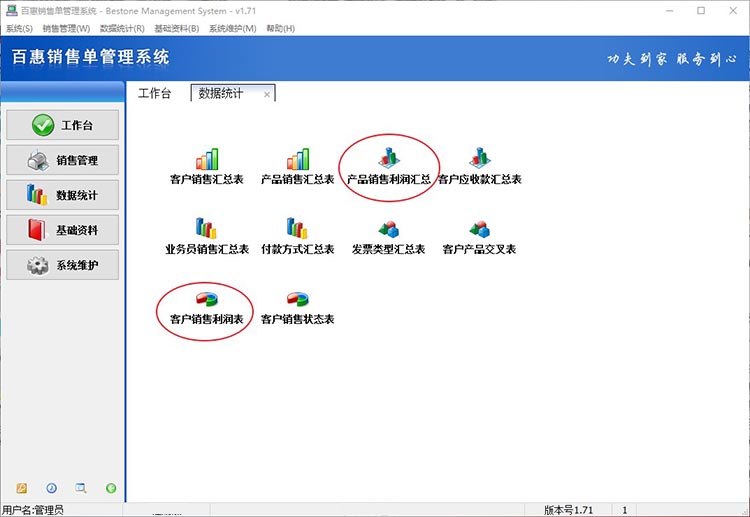This screenshot has height=517, width=750.
Task: Open the 客户产品交叉表 report icon
Action: tap(479, 229)
